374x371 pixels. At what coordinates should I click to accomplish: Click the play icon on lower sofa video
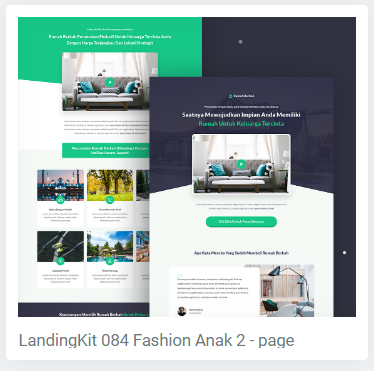[x=241, y=164]
